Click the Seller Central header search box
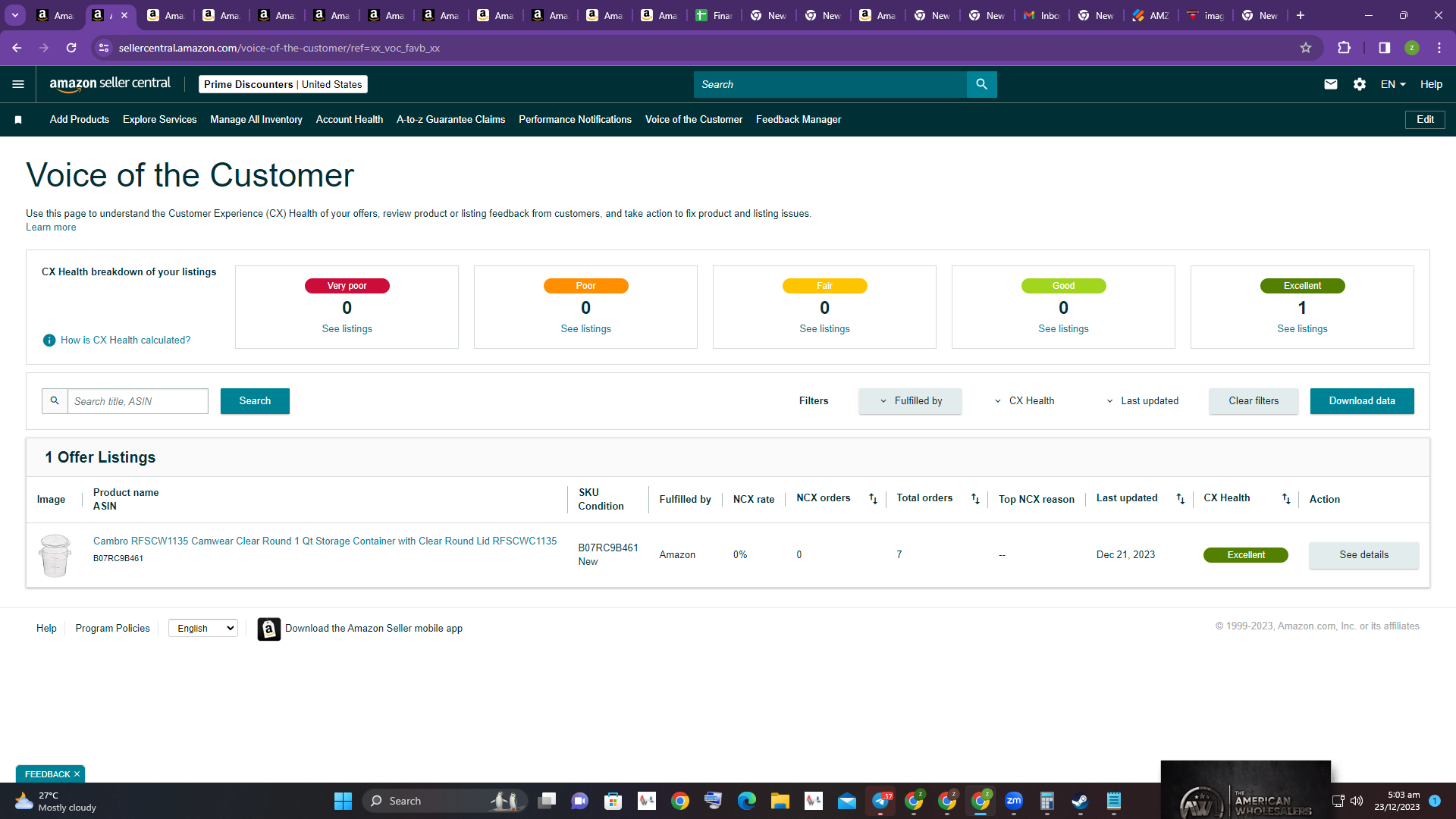 tap(830, 84)
